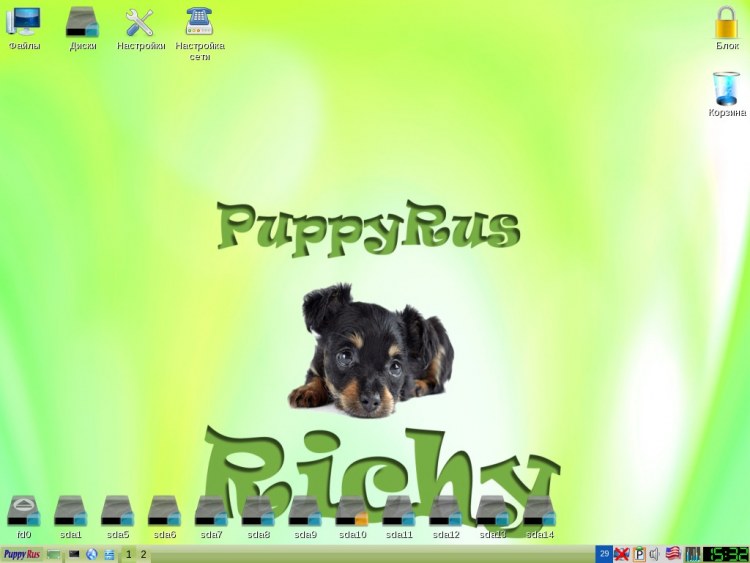Screen dimensions: 750x563
Task: Switch to virtual desktop 2
Action: pos(143,554)
